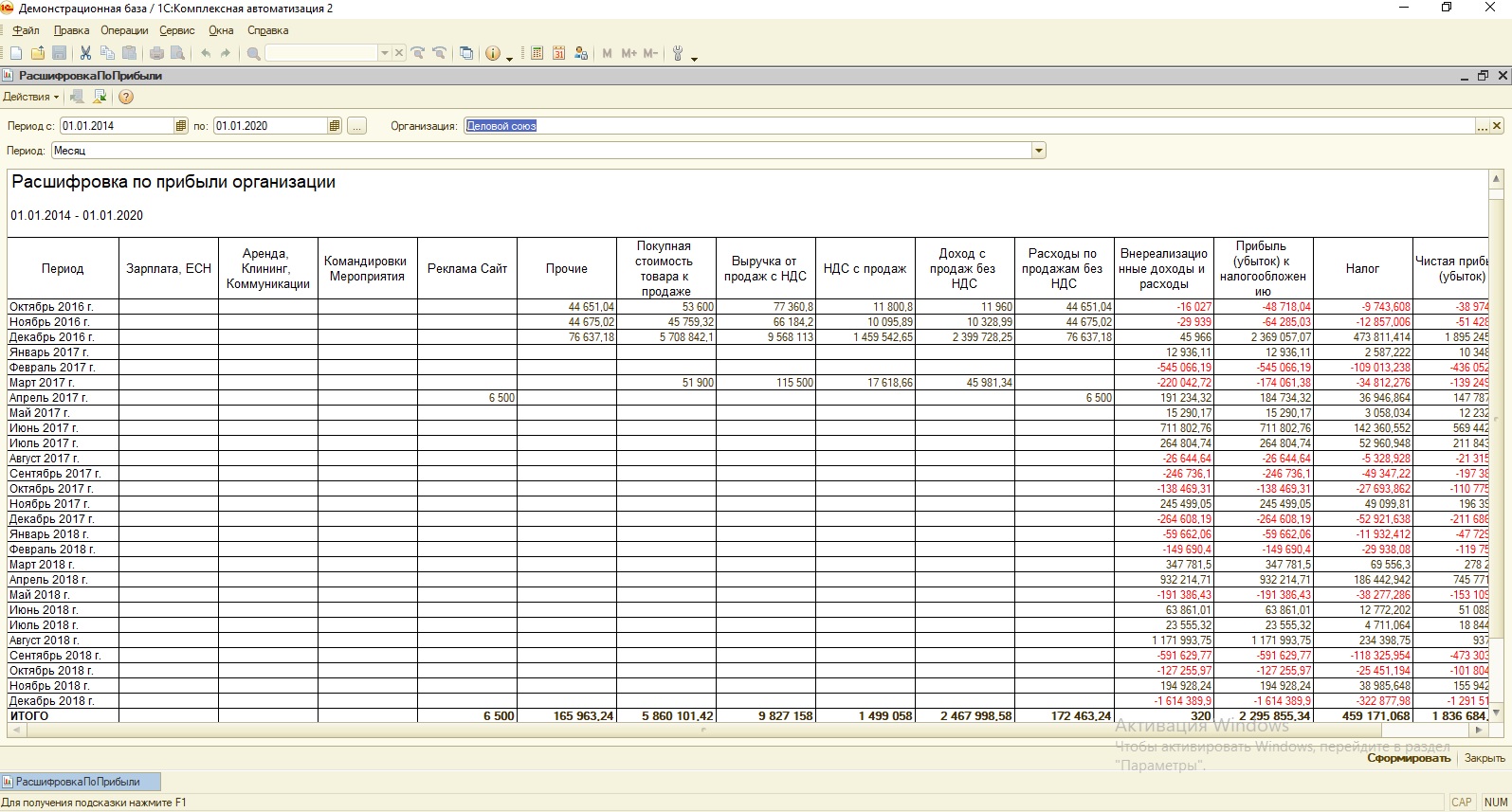Click the wrench Settings icon

tap(678, 53)
